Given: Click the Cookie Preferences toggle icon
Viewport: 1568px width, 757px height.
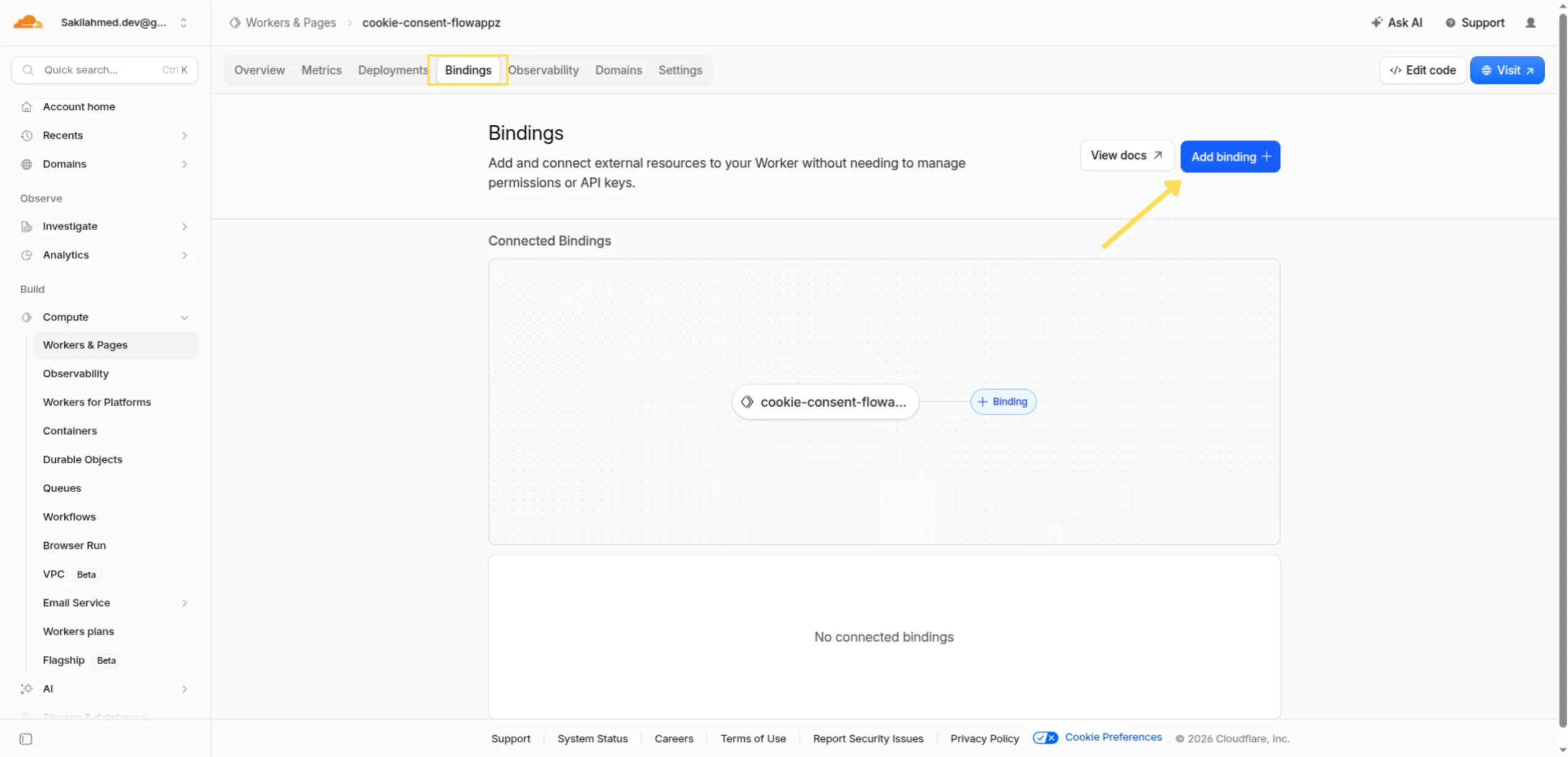Looking at the screenshot, I should coord(1045,738).
